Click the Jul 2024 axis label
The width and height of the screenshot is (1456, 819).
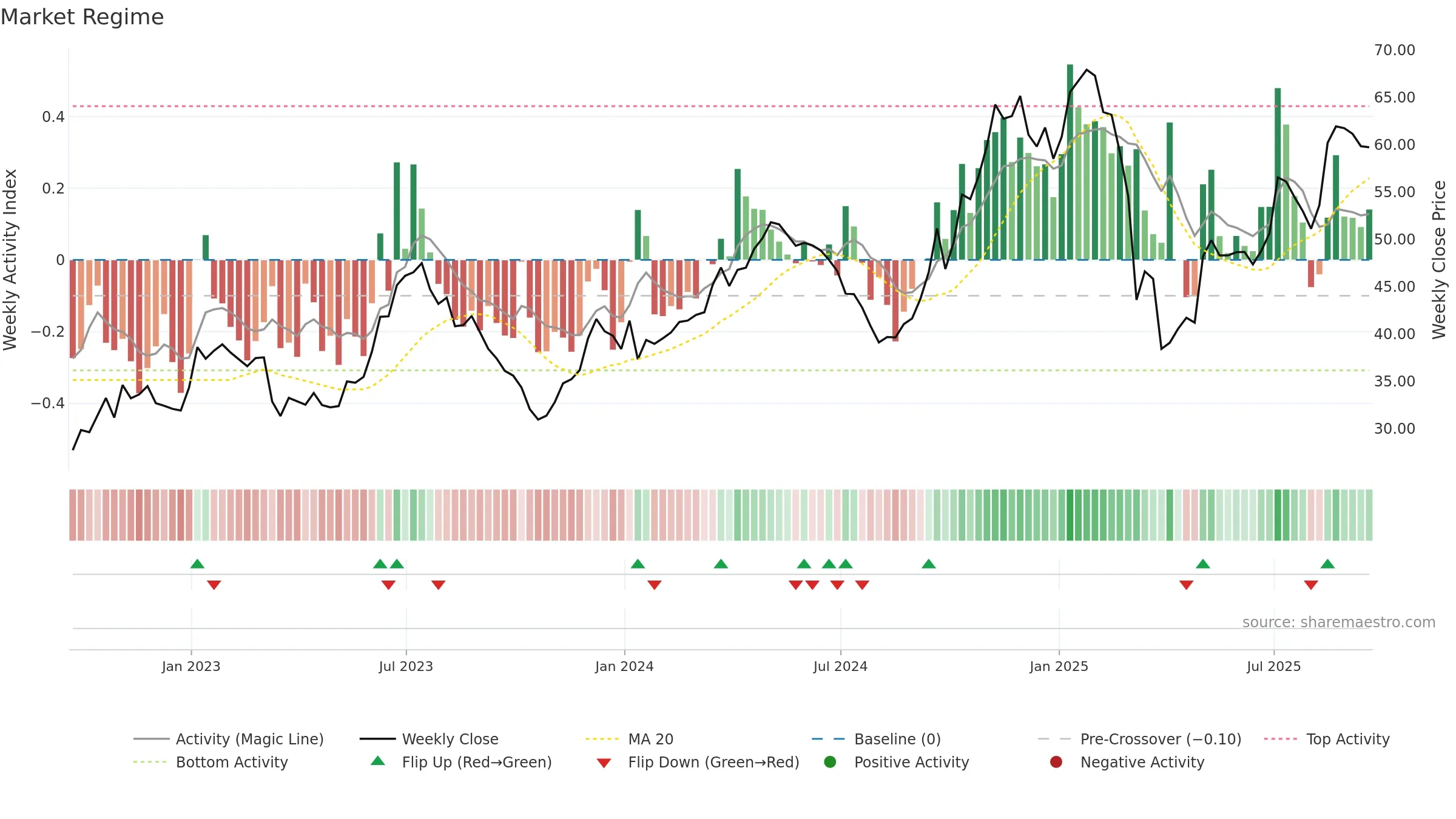pos(840,666)
